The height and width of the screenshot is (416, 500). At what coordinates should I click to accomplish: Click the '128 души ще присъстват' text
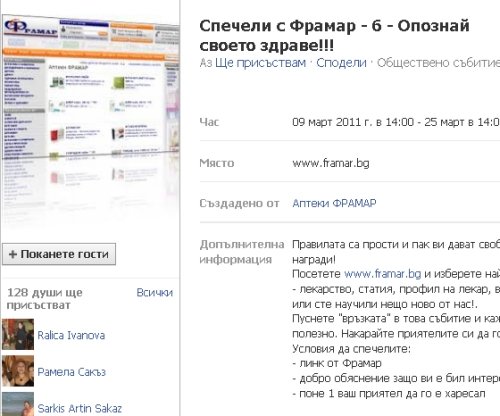coord(45,299)
